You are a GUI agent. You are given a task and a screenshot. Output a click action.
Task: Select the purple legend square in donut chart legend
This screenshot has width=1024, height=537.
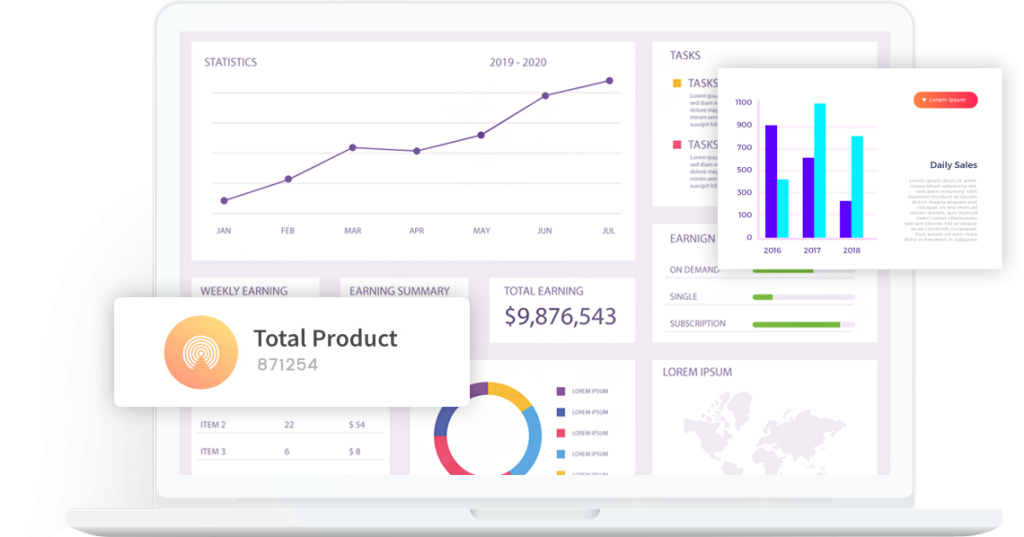pos(561,391)
